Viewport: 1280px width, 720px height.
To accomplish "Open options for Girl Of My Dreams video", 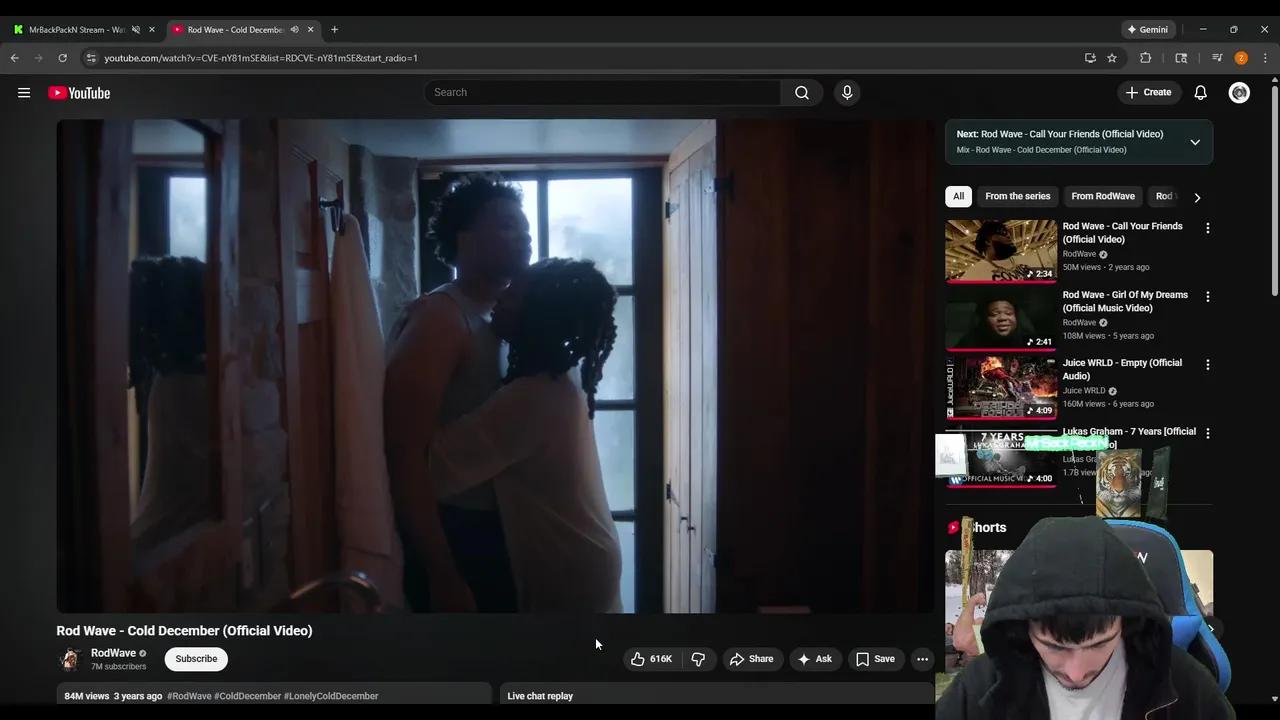I will coord(1207,297).
